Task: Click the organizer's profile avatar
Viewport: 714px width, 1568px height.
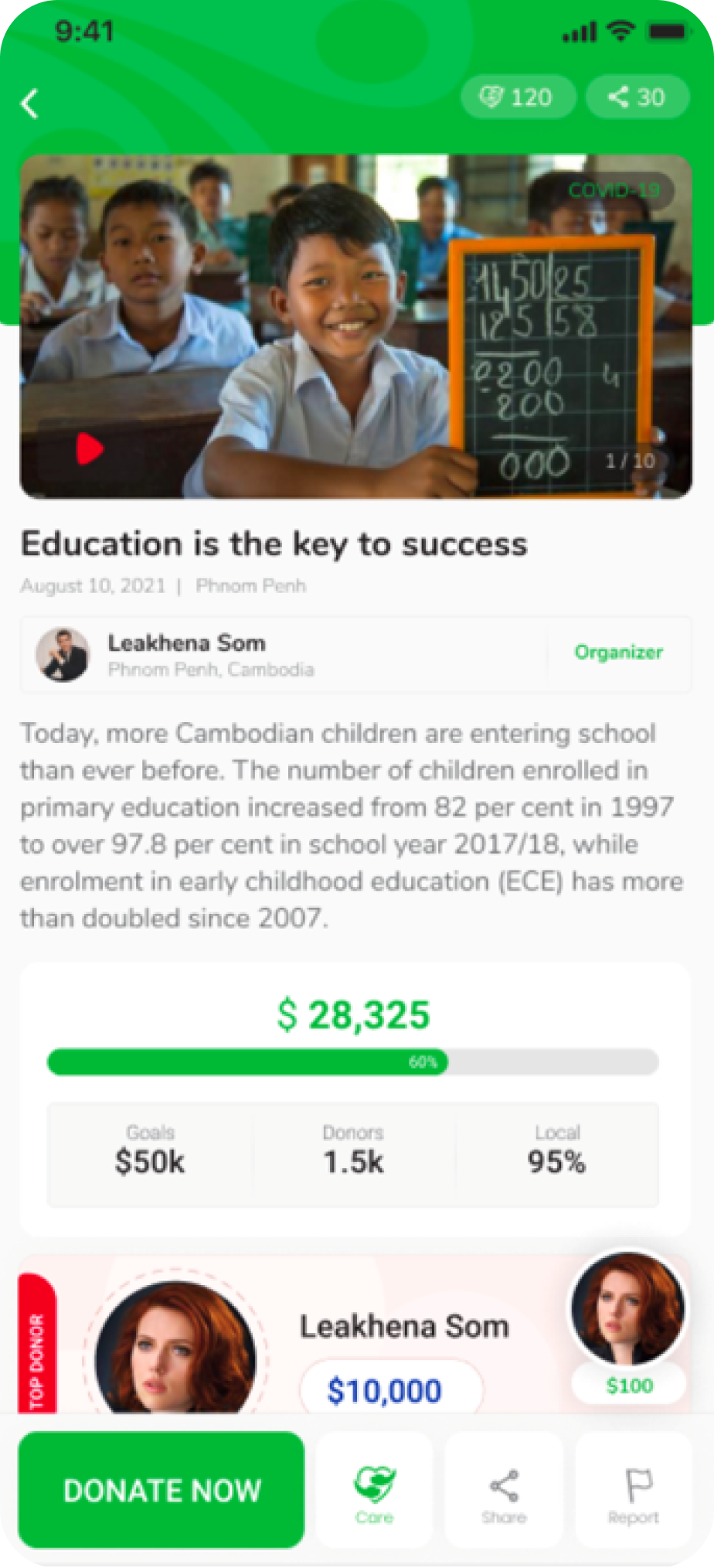Action: (x=63, y=654)
